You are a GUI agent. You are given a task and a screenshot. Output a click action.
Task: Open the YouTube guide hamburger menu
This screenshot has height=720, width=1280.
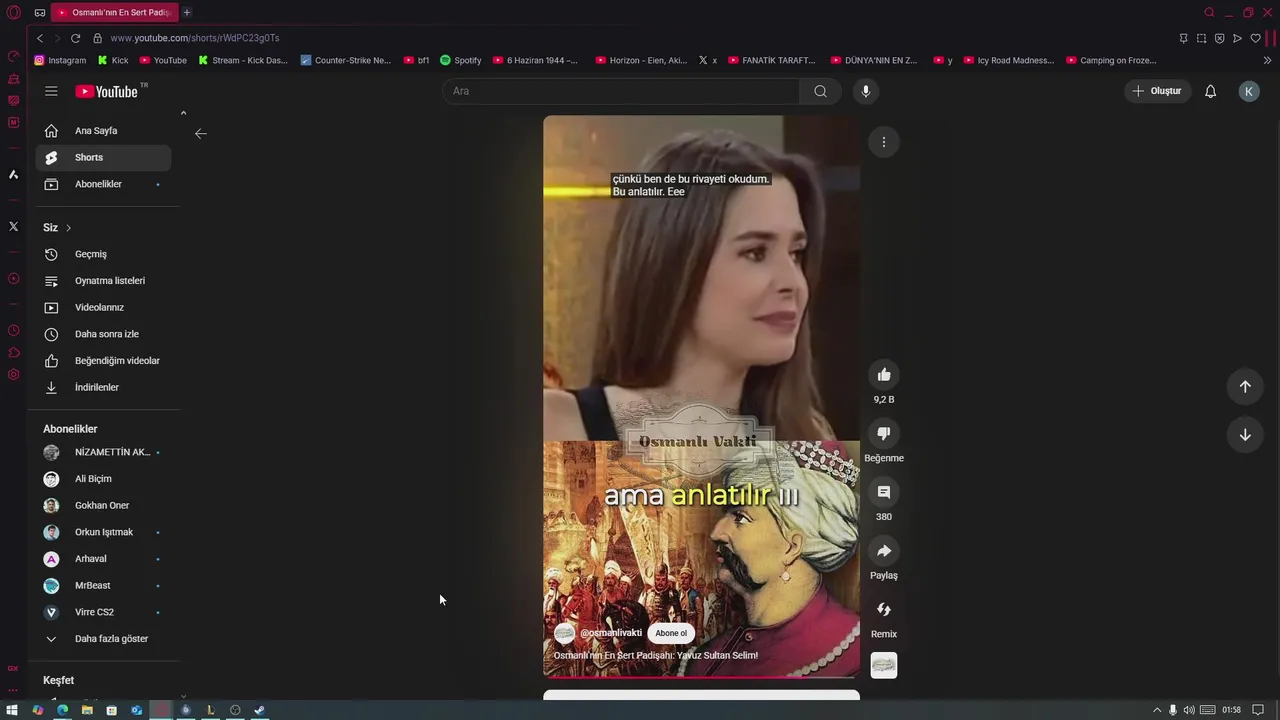(x=51, y=91)
